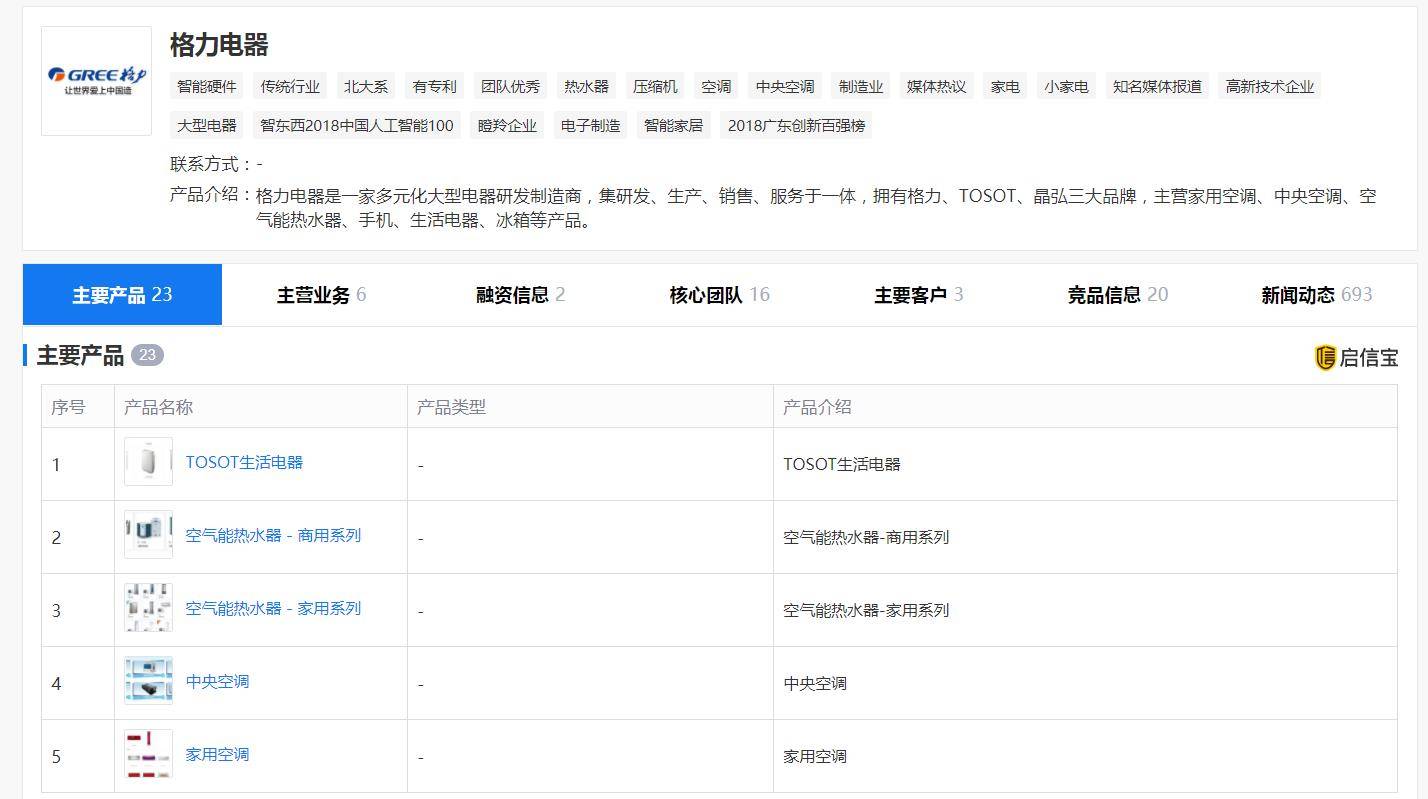1428x799 pixels.
Task: Open the 空气能热水器 - 商用系列 link
Action: coord(273,535)
